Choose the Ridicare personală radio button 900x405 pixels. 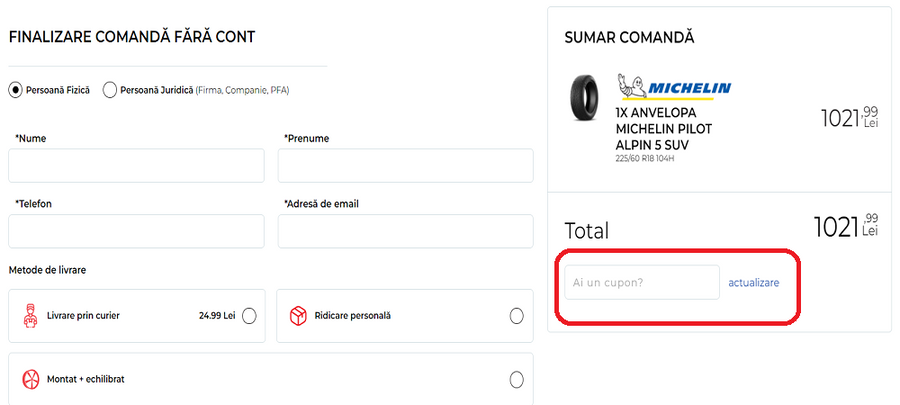point(516,316)
